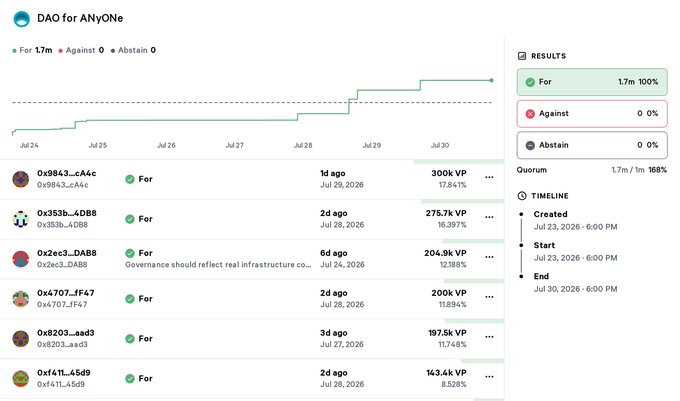Toggle the Against series in the chart legend
The image size is (680, 401).
(81, 50)
